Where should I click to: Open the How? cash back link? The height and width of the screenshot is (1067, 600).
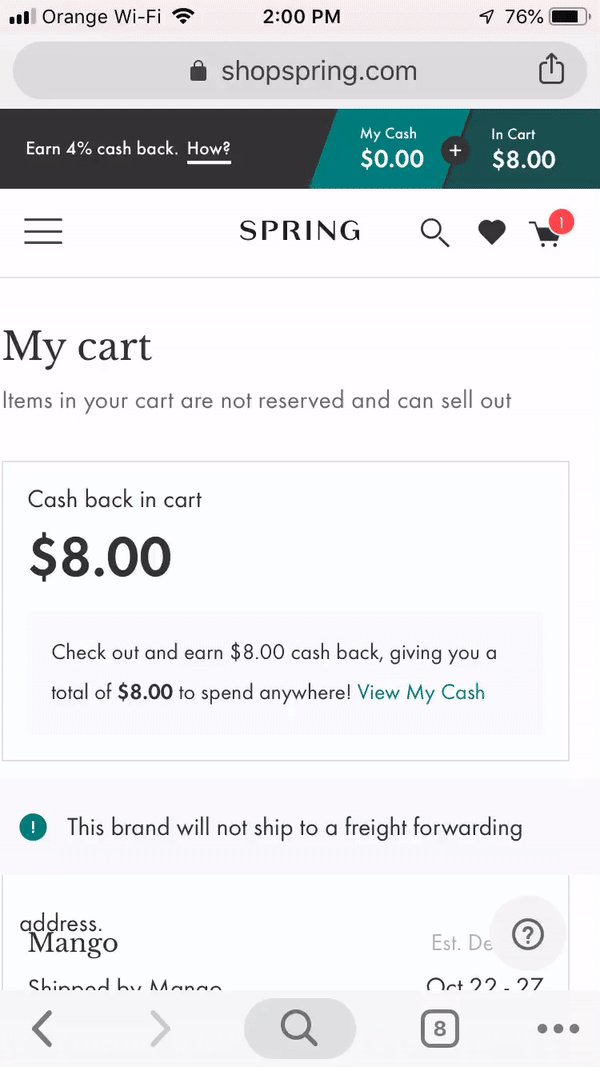[x=208, y=149]
